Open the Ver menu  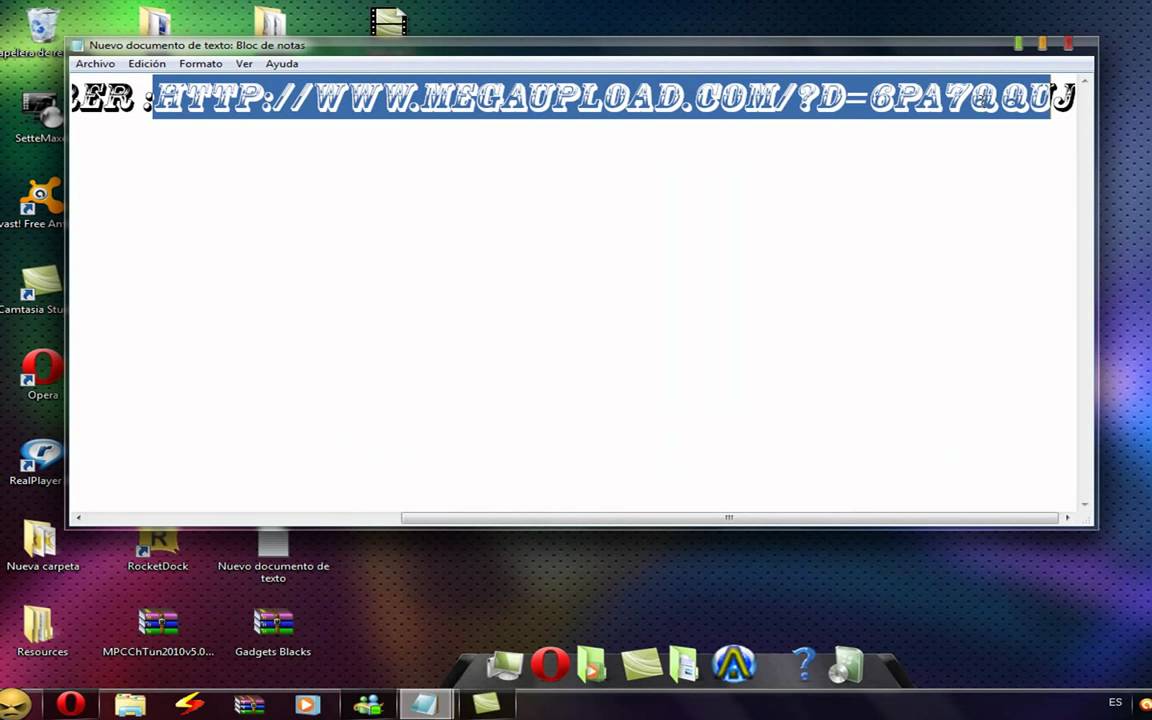pyautogui.click(x=244, y=64)
